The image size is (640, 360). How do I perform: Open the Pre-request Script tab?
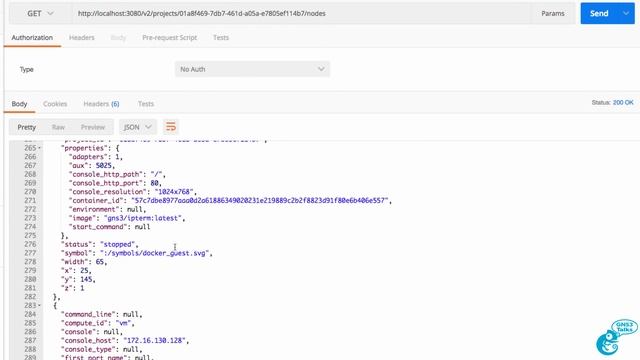(x=169, y=38)
